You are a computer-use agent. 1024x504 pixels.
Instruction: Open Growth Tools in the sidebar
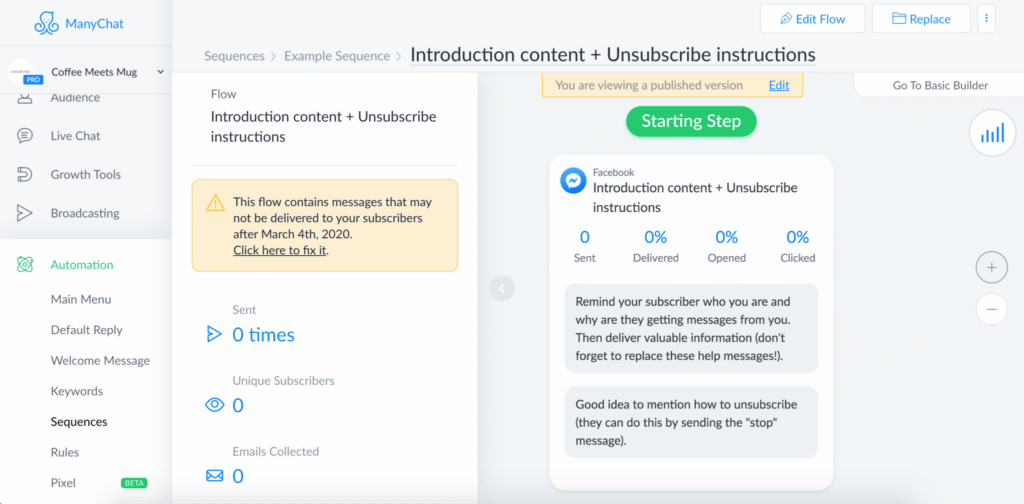tap(86, 174)
